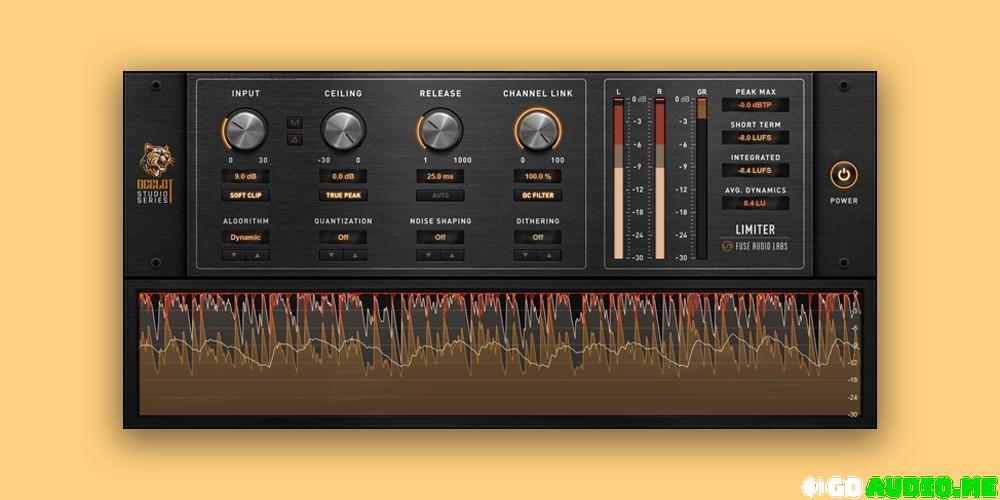Click the AVG. DYNAMICS label
Viewport: 1000px width, 500px height.
(755, 190)
